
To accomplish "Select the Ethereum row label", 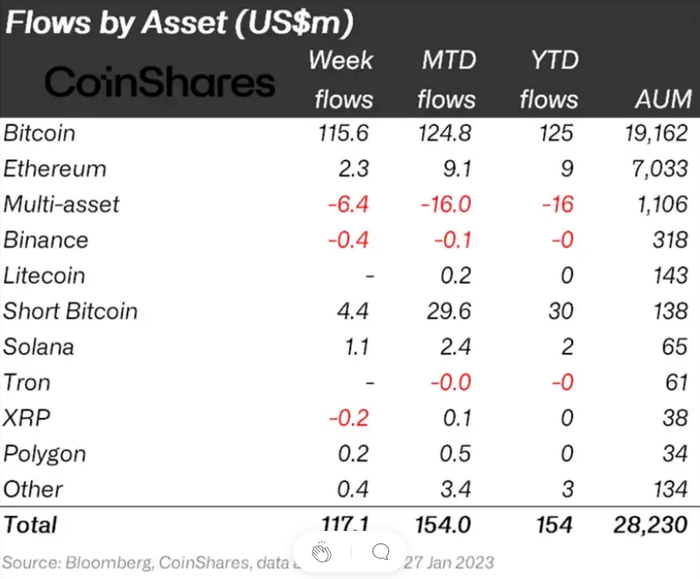I will pos(55,168).
